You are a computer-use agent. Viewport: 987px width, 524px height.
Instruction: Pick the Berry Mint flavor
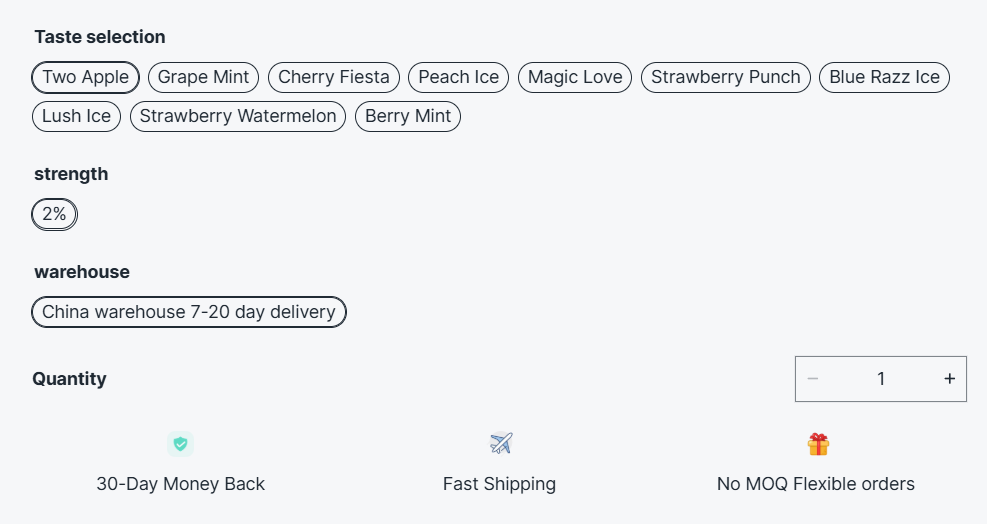pyautogui.click(x=408, y=116)
